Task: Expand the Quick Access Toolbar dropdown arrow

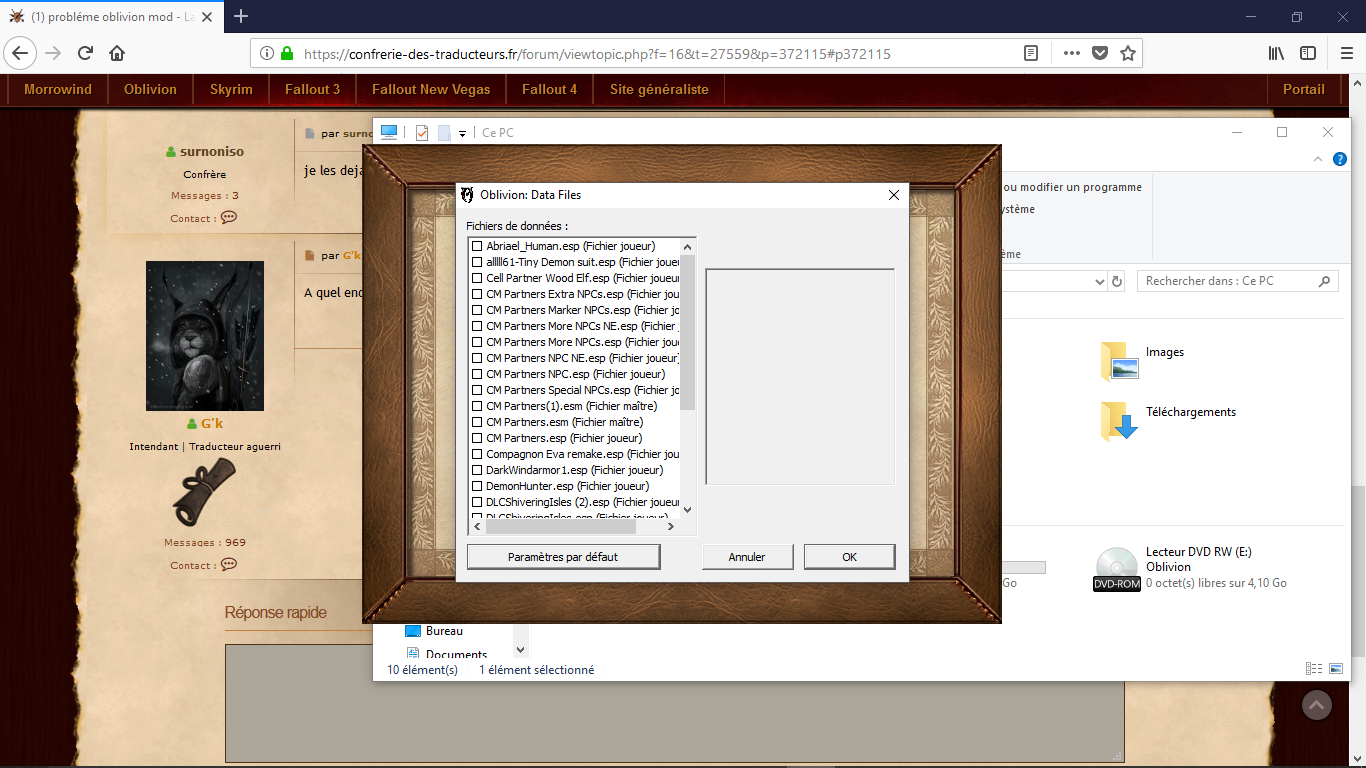Action: coord(463,133)
